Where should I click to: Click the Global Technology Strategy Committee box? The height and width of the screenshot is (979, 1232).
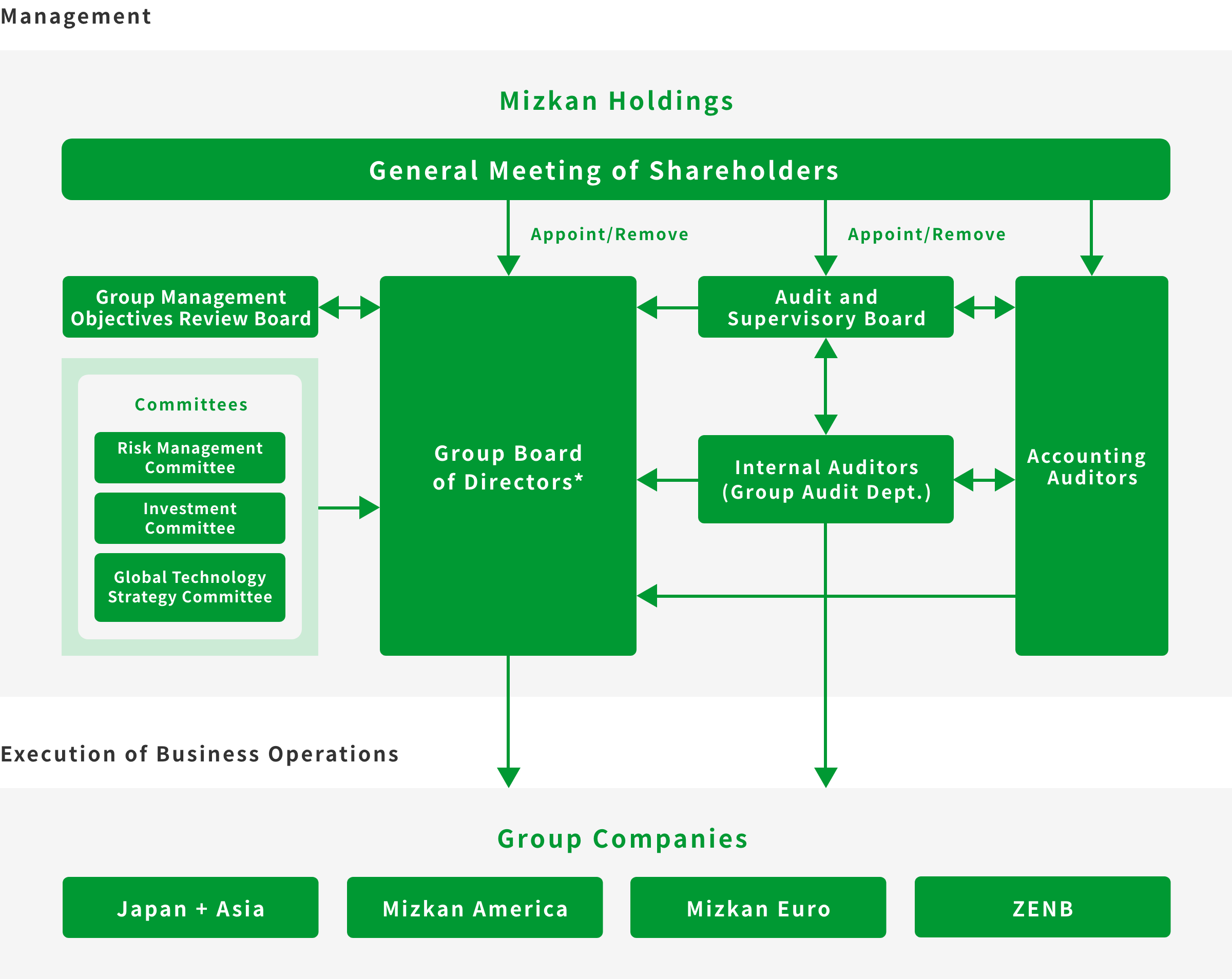190,587
